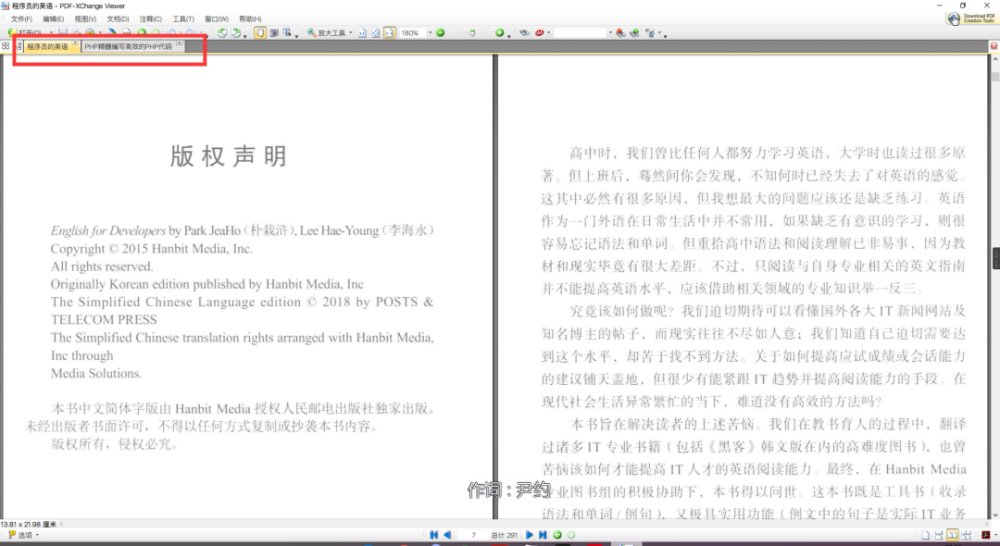Open the 帮助(H) menu

[250, 19]
